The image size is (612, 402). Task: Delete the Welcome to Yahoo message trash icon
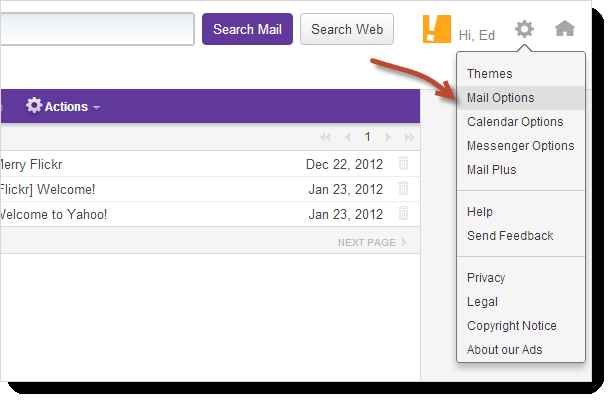[x=403, y=213]
